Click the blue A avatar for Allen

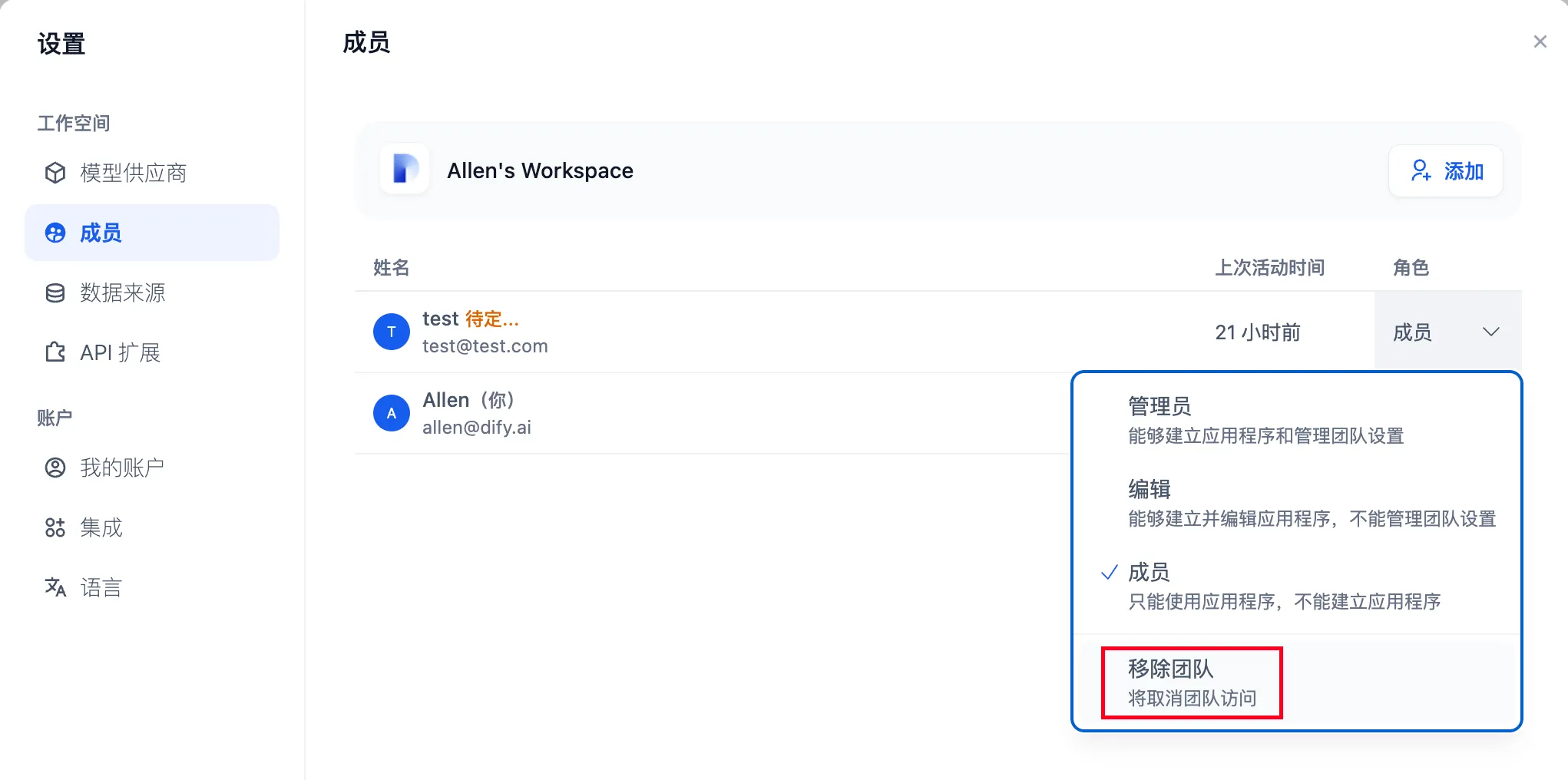392,413
